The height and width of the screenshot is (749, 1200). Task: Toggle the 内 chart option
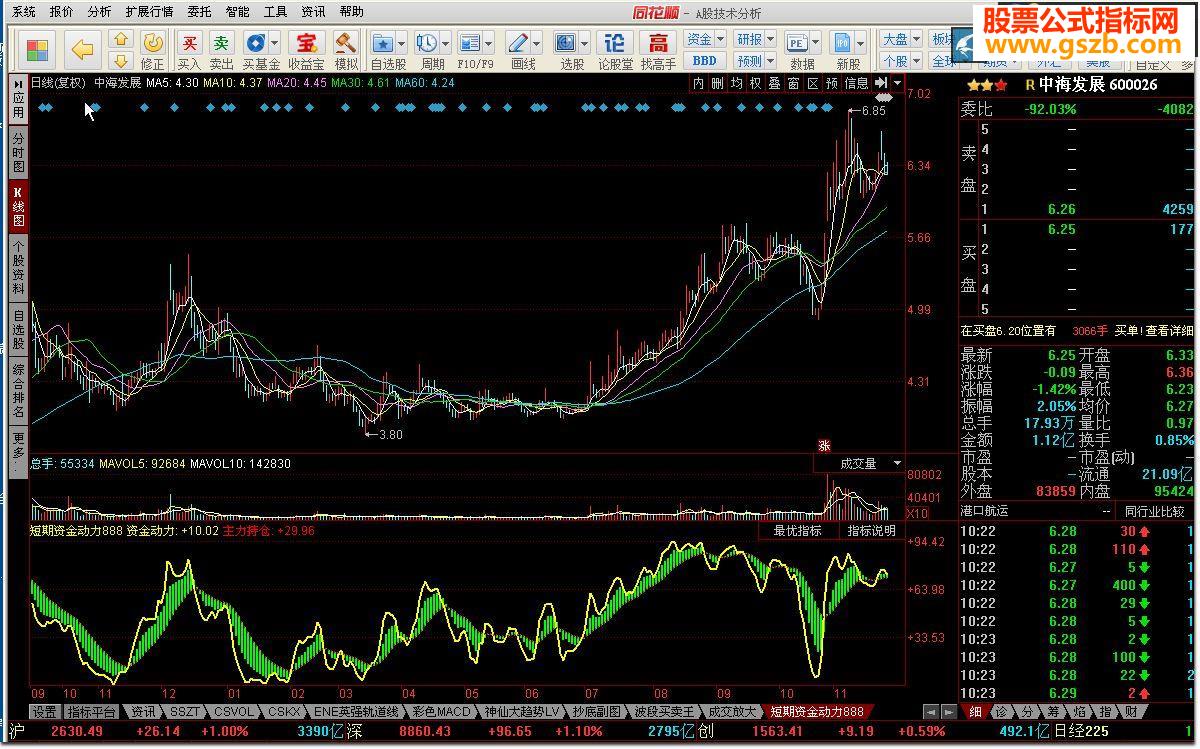pos(699,83)
